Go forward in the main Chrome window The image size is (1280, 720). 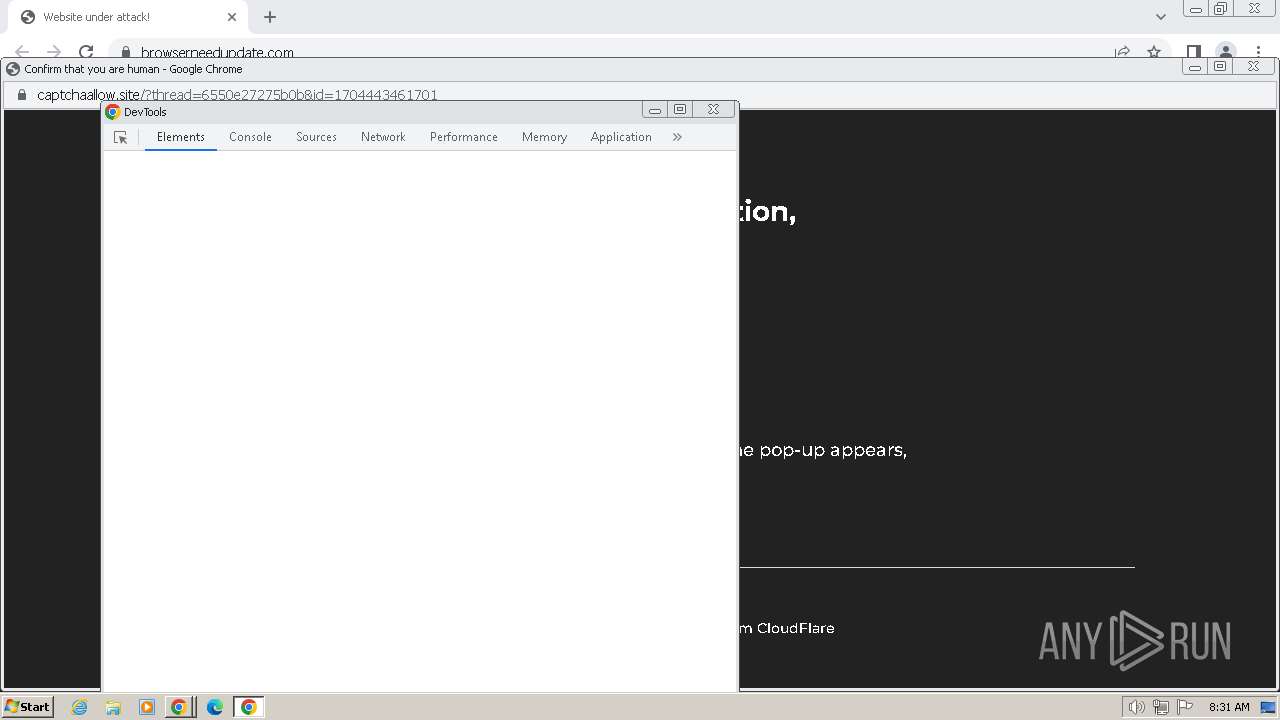click(x=54, y=52)
